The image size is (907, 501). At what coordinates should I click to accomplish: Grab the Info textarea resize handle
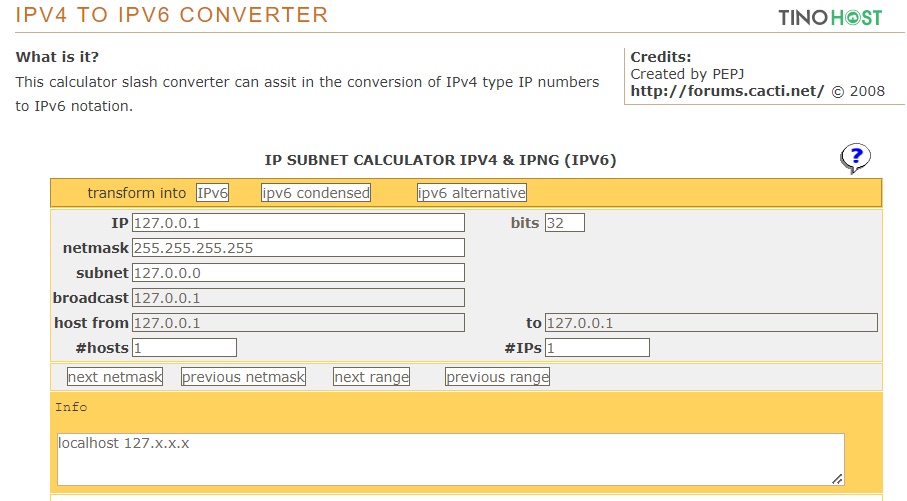coord(837,478)
